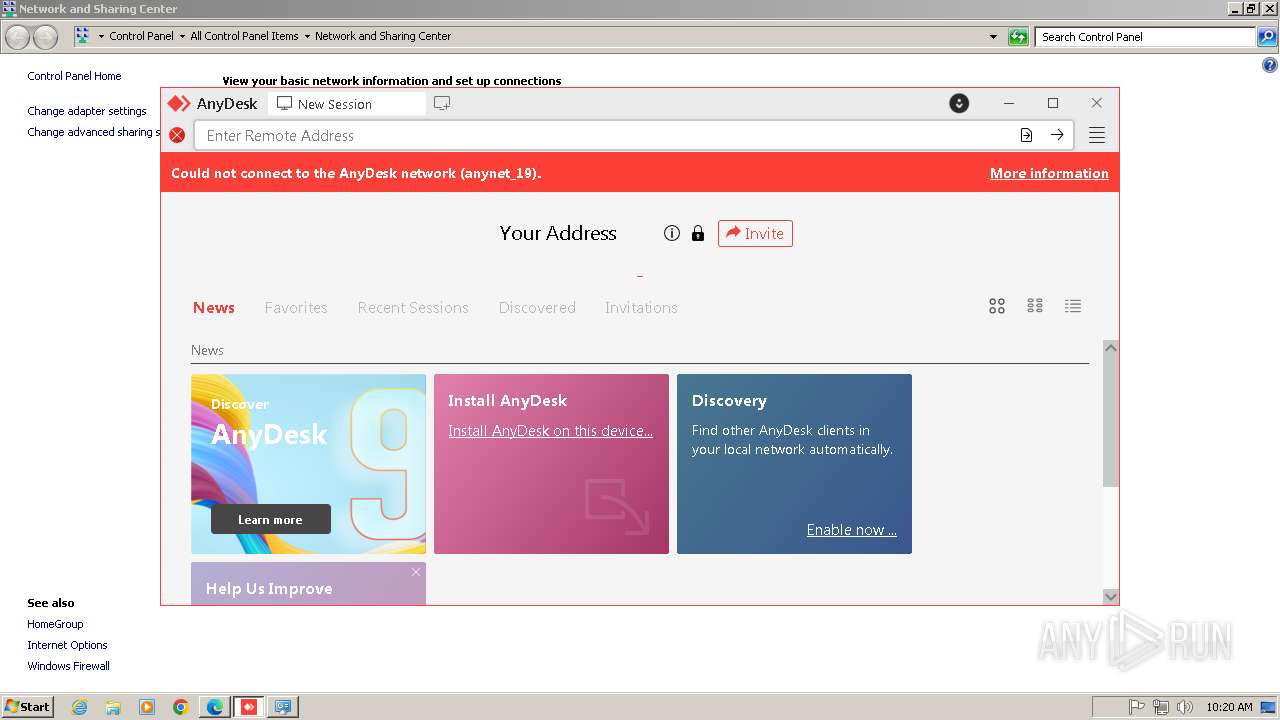Select the Favorites tab
1280x720 pixels.
click(296, 308)
